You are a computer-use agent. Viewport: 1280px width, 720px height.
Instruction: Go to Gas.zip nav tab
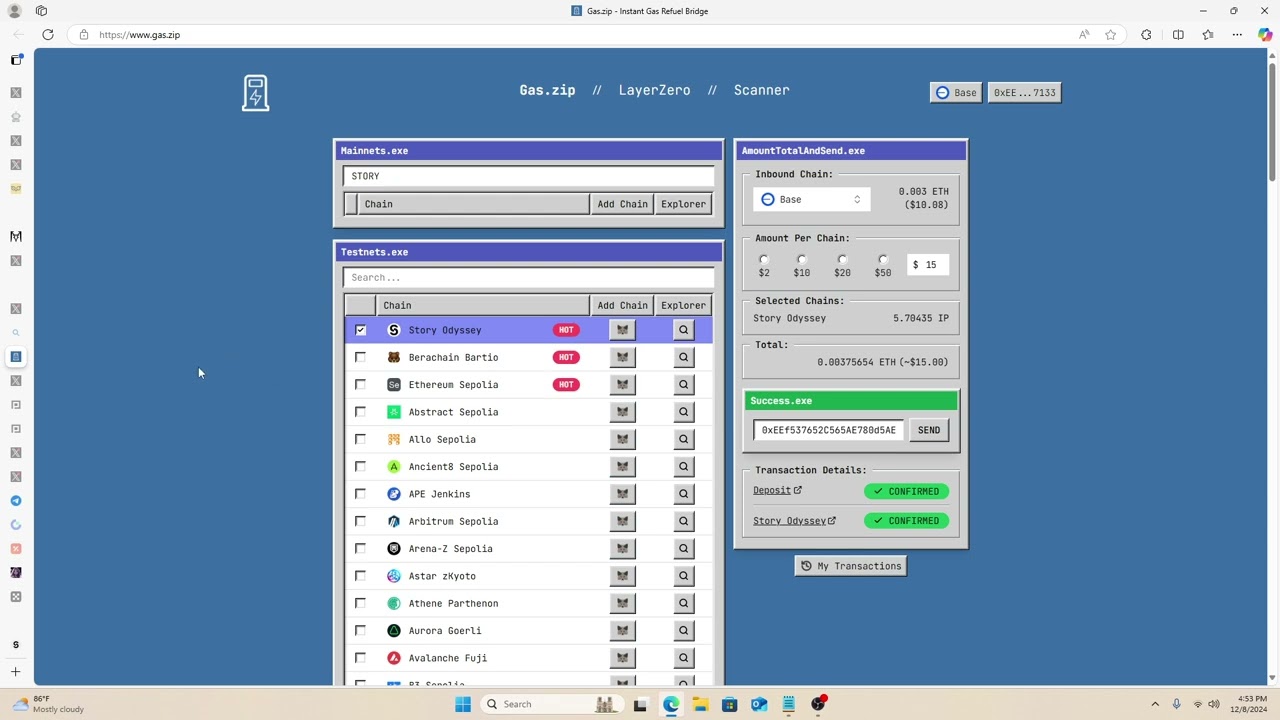[547, 90]
